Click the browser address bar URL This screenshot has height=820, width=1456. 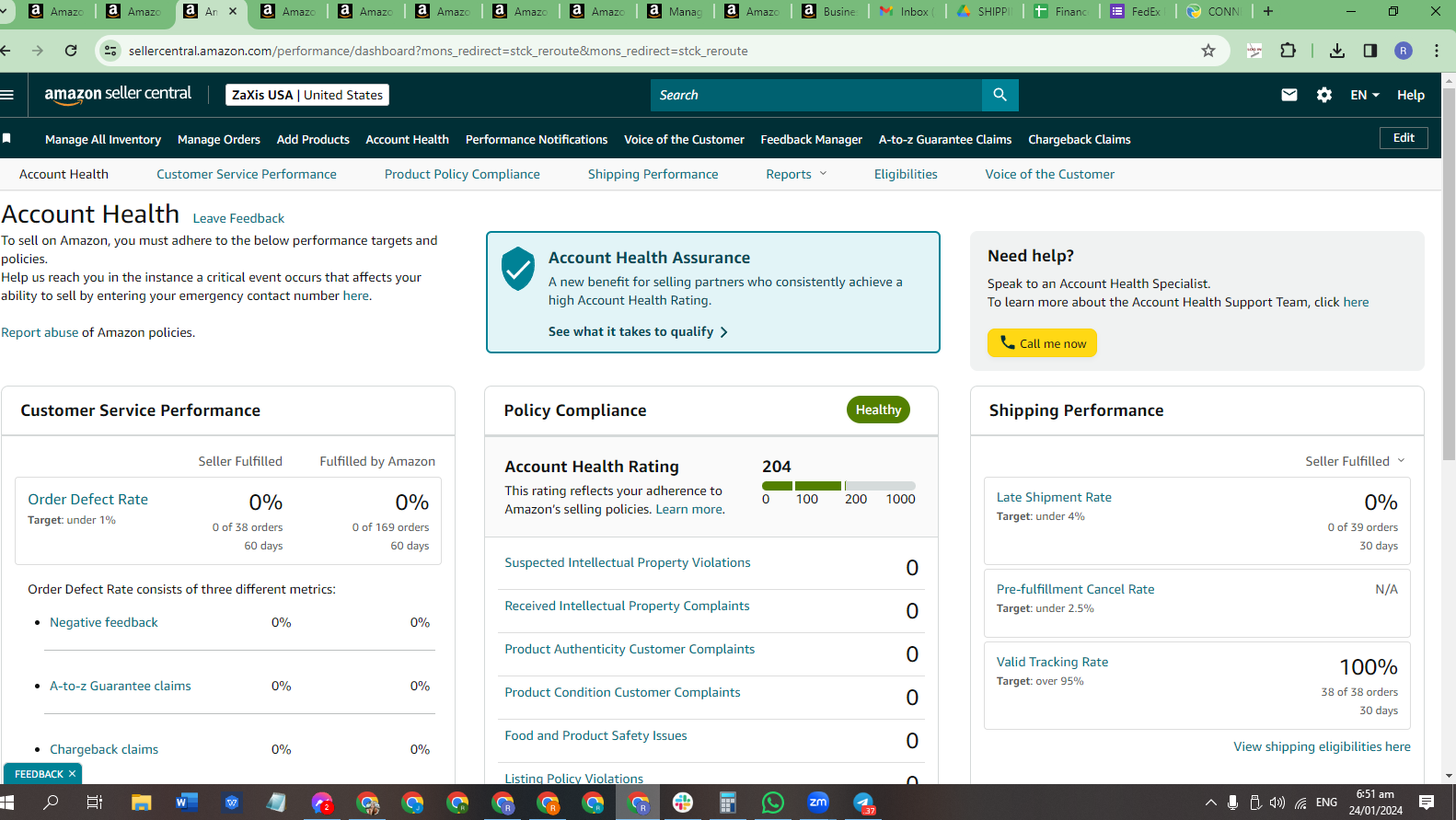click(x=438, y=51)
